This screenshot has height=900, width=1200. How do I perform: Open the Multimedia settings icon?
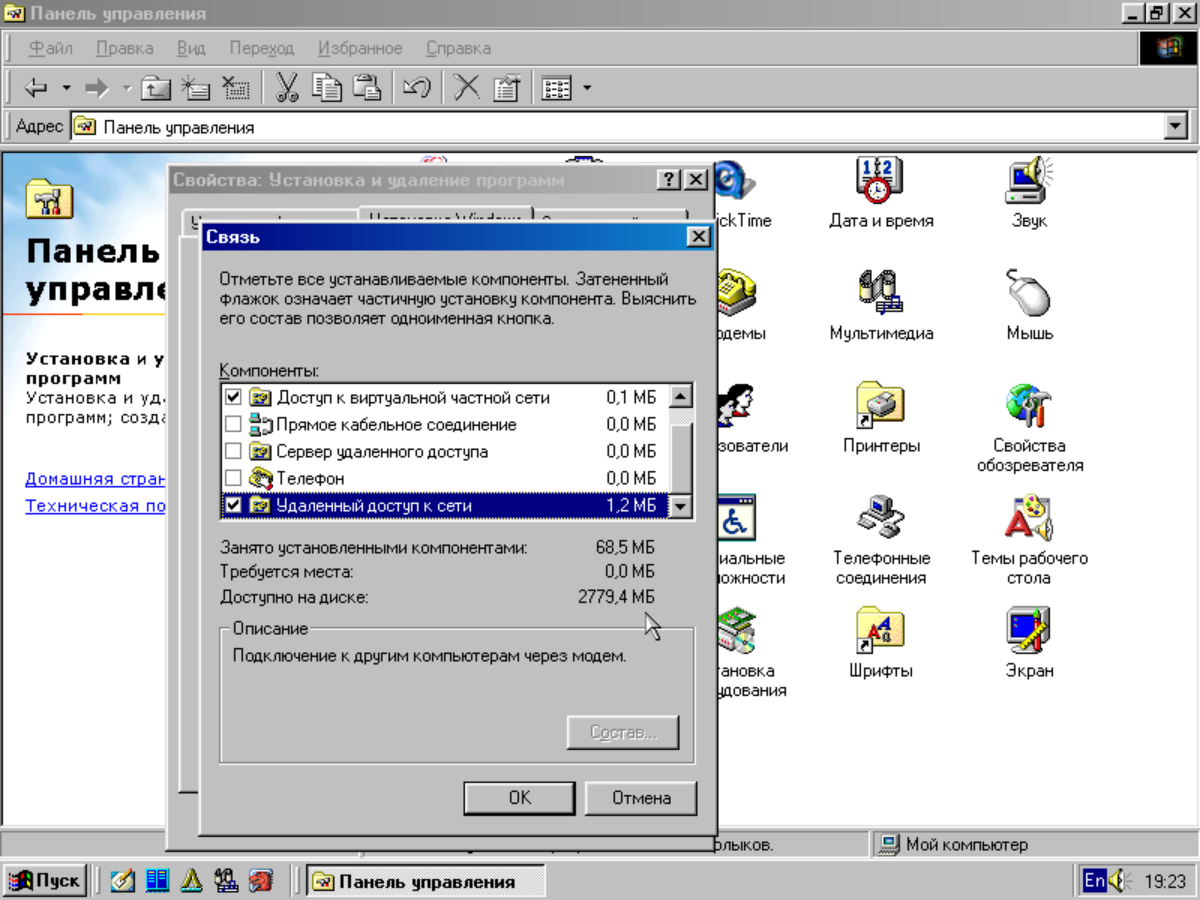[x=880, y=295]
